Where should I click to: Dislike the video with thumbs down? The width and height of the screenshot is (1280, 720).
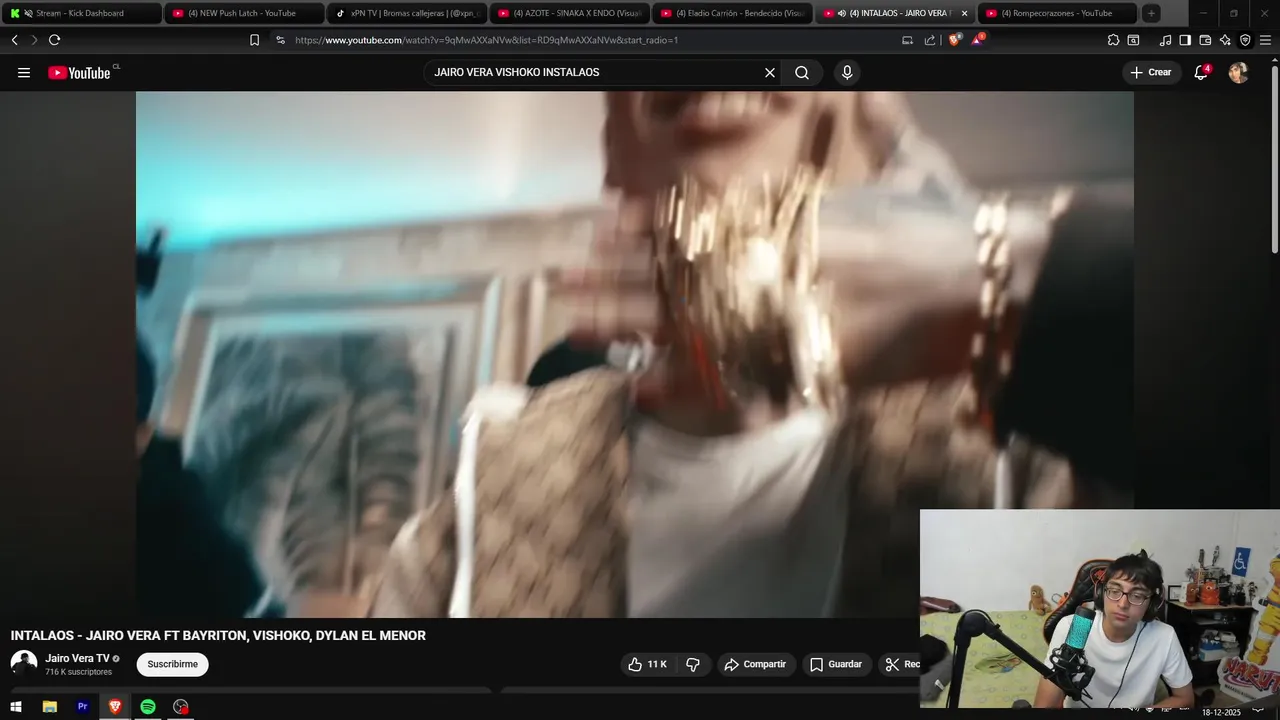693,664
